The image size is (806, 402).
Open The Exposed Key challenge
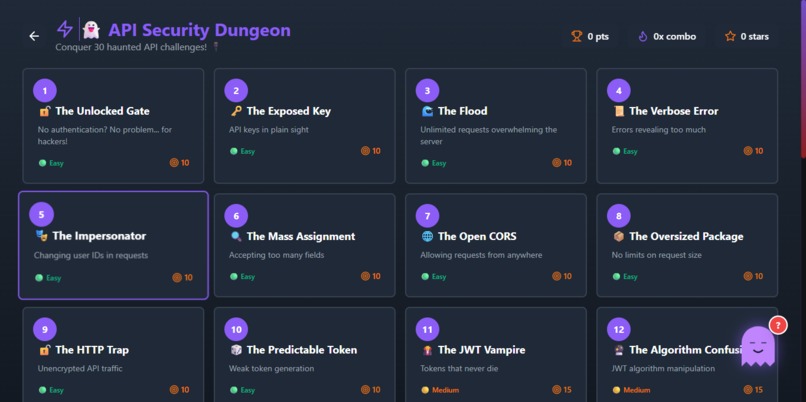click(x=304, y=126)
